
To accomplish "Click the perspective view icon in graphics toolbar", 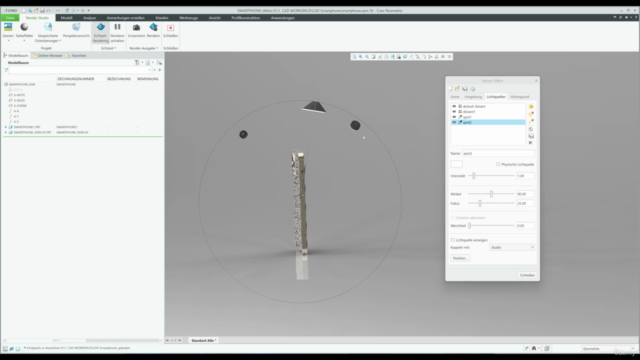I will click(x=405, y=57).
